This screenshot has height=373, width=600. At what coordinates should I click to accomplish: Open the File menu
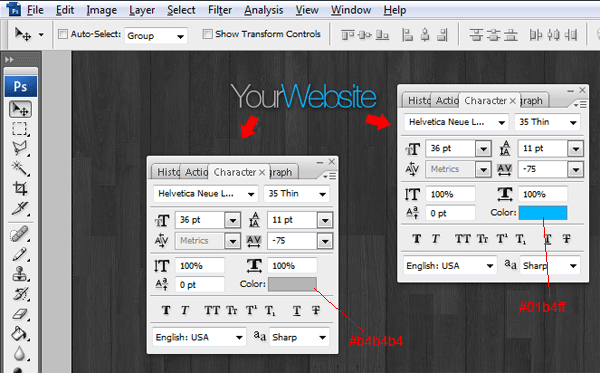tap(35, 10)
